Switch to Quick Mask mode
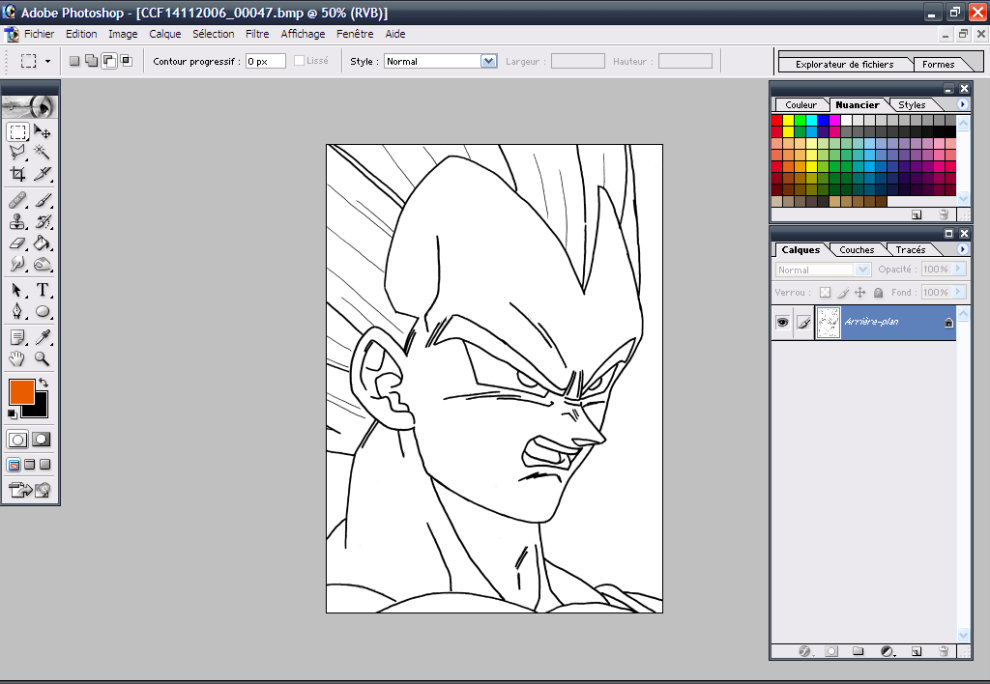Viewport: 990px width, 684px height. pyautogui.click(x=42, y=439)
